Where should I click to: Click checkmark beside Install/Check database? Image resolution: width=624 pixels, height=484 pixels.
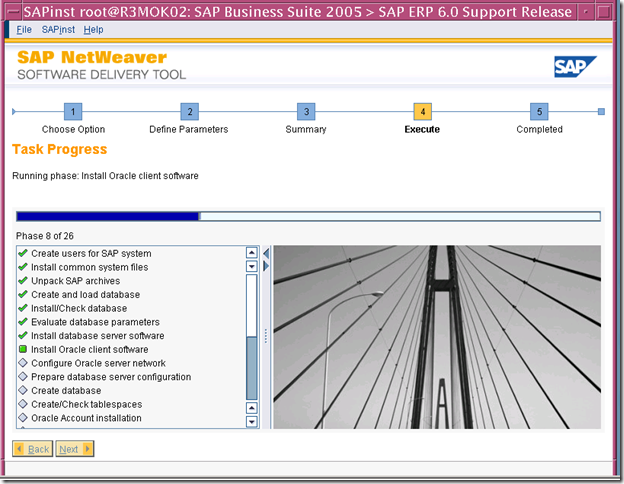point(23,308)
